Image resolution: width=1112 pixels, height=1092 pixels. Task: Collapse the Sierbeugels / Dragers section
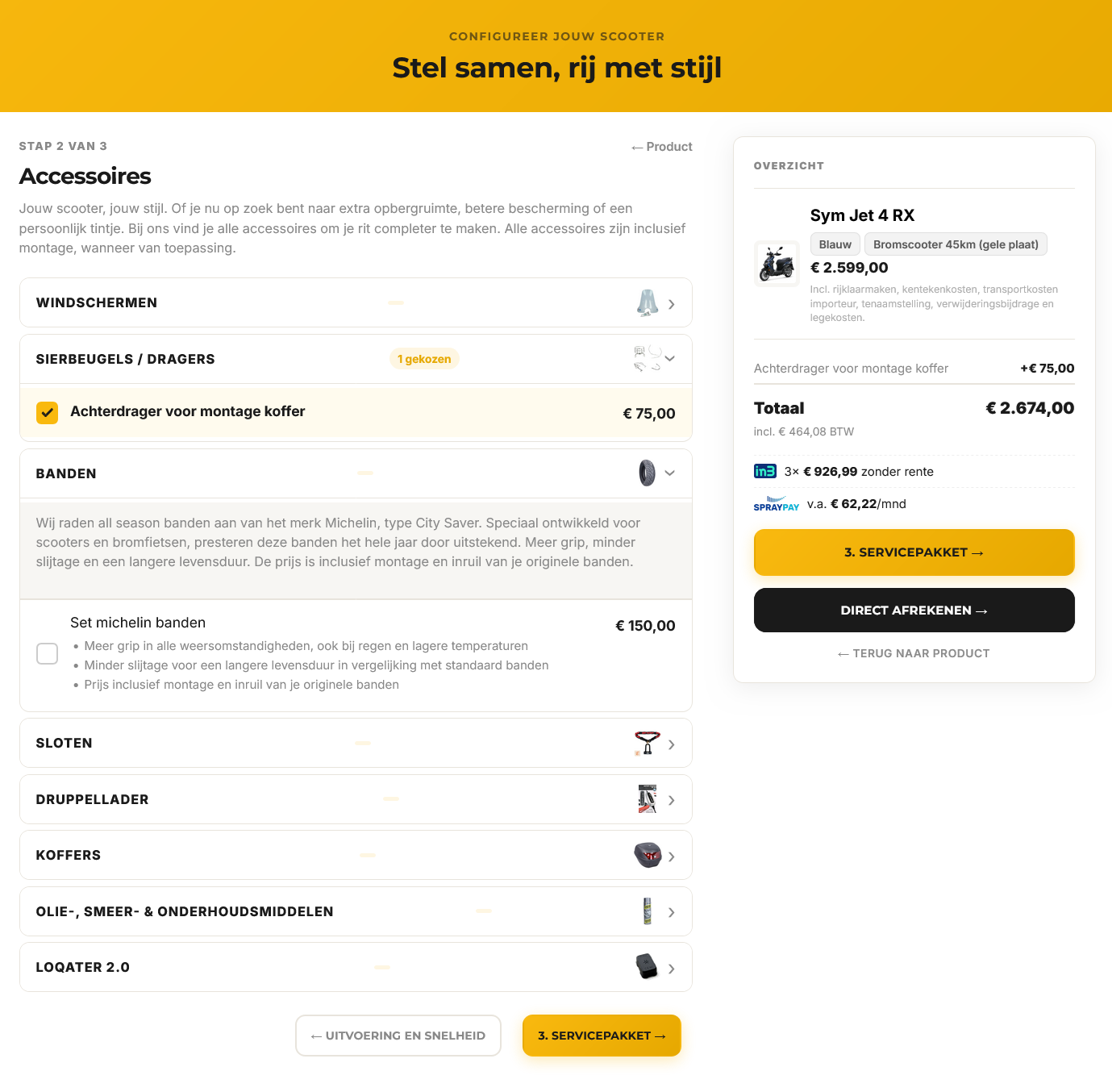670,358
